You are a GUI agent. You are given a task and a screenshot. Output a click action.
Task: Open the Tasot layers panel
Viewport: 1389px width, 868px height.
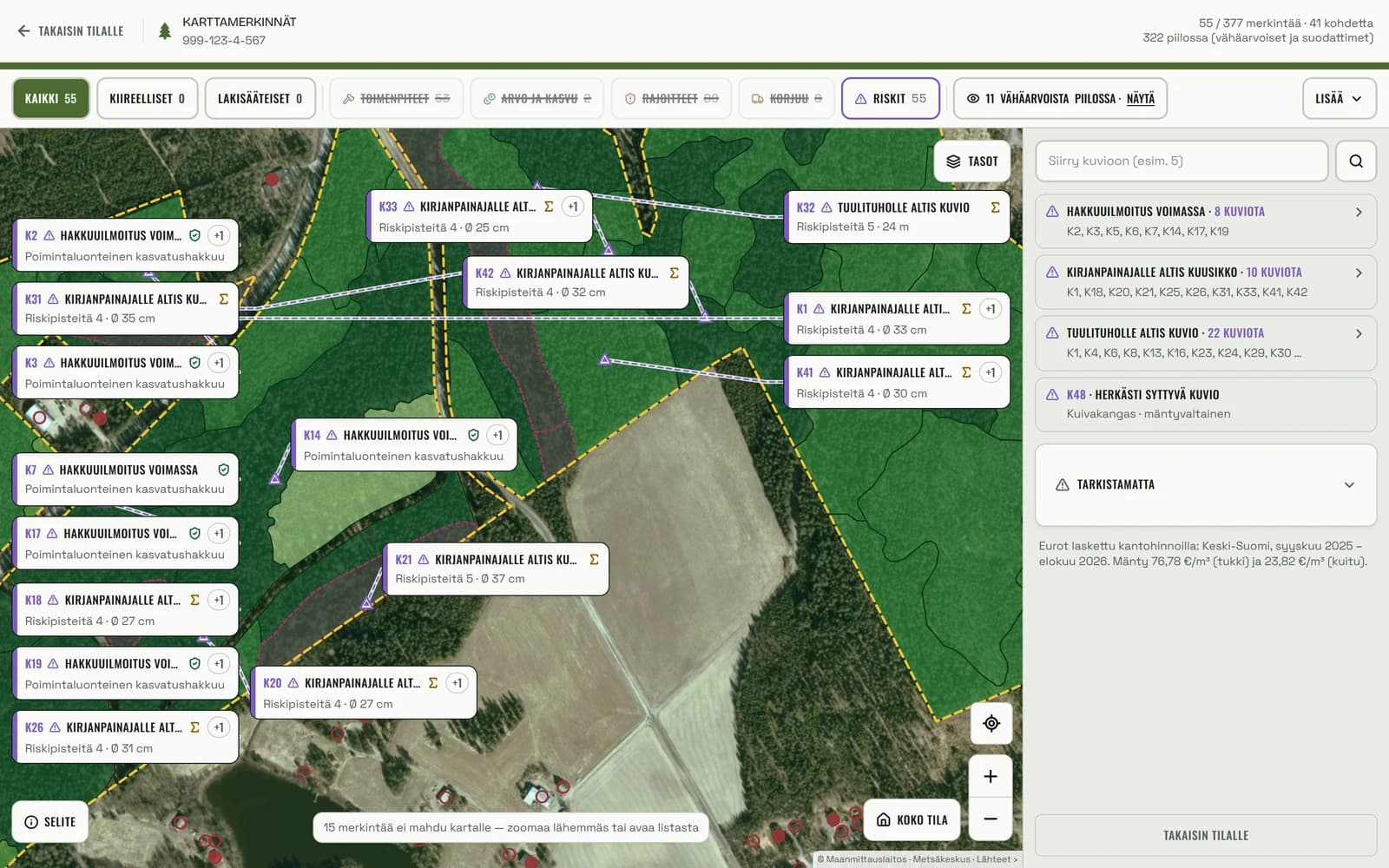tap(972, 161)
